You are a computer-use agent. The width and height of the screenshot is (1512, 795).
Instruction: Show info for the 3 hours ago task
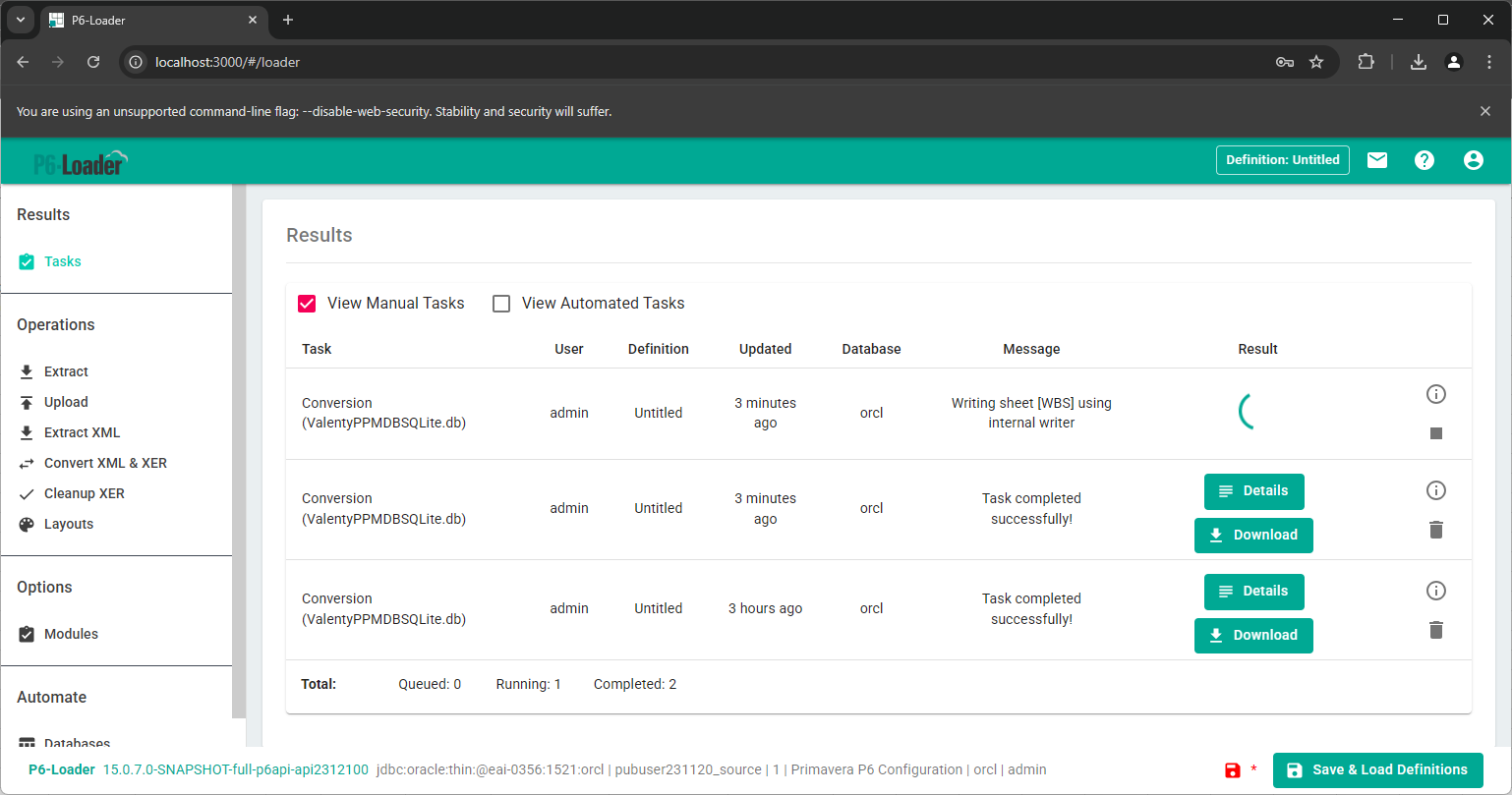(1436, 591)
